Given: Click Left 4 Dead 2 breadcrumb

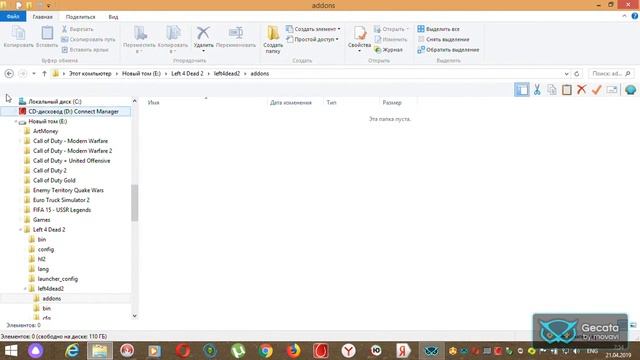Looking at the screenshot, I should pyautogui.click(x=187, y=73).
